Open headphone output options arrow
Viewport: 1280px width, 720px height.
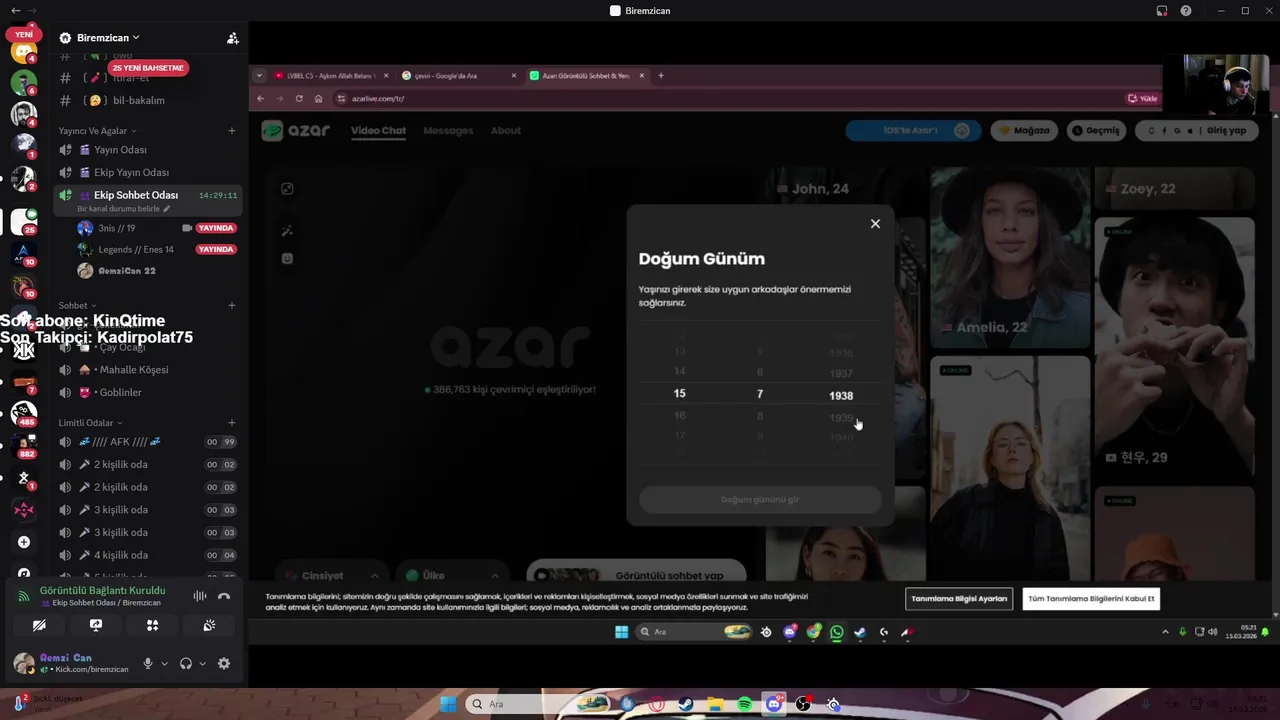tap(202, 663)
